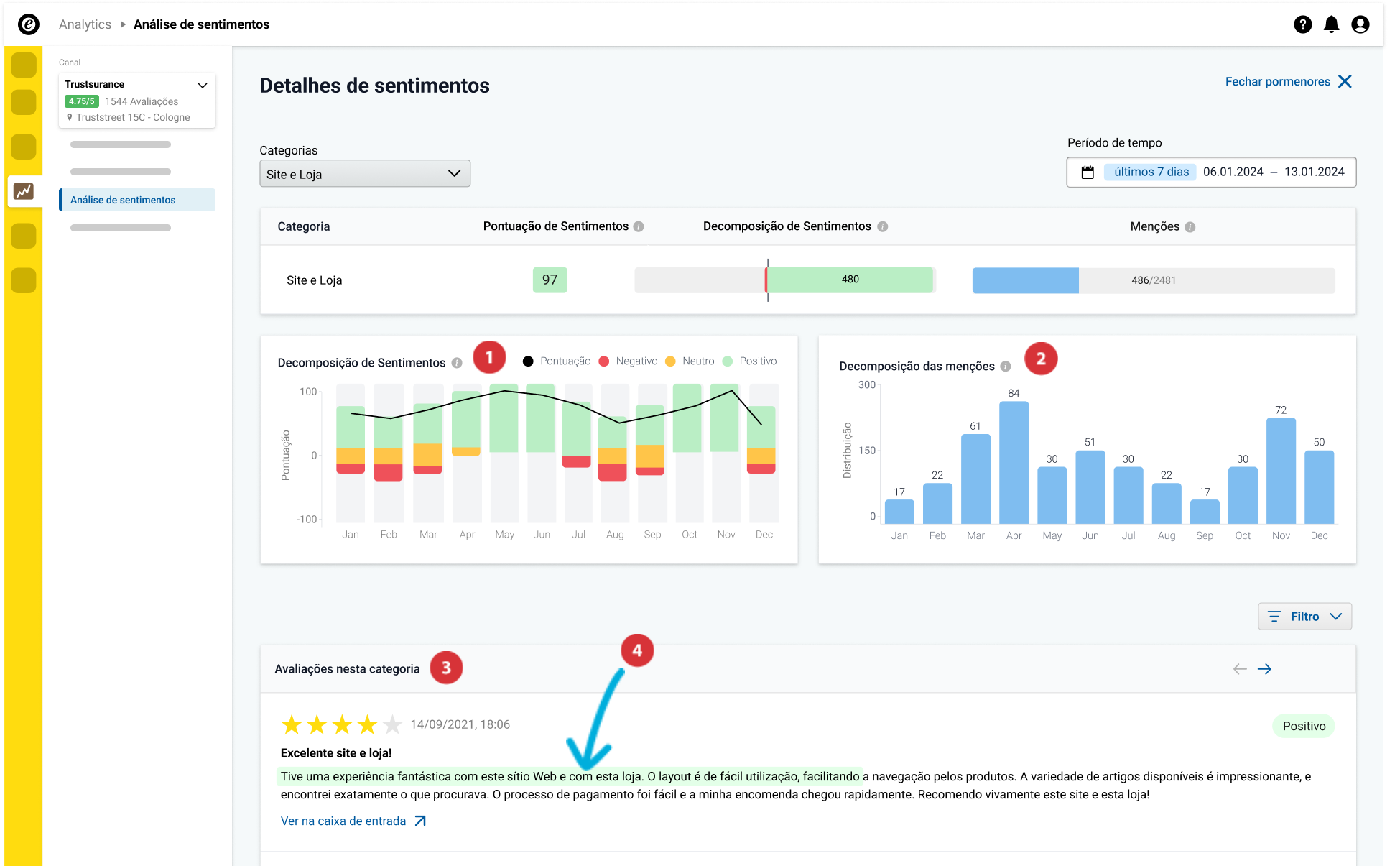Click external link arrow after Ver na caixa

click(420, 821)
